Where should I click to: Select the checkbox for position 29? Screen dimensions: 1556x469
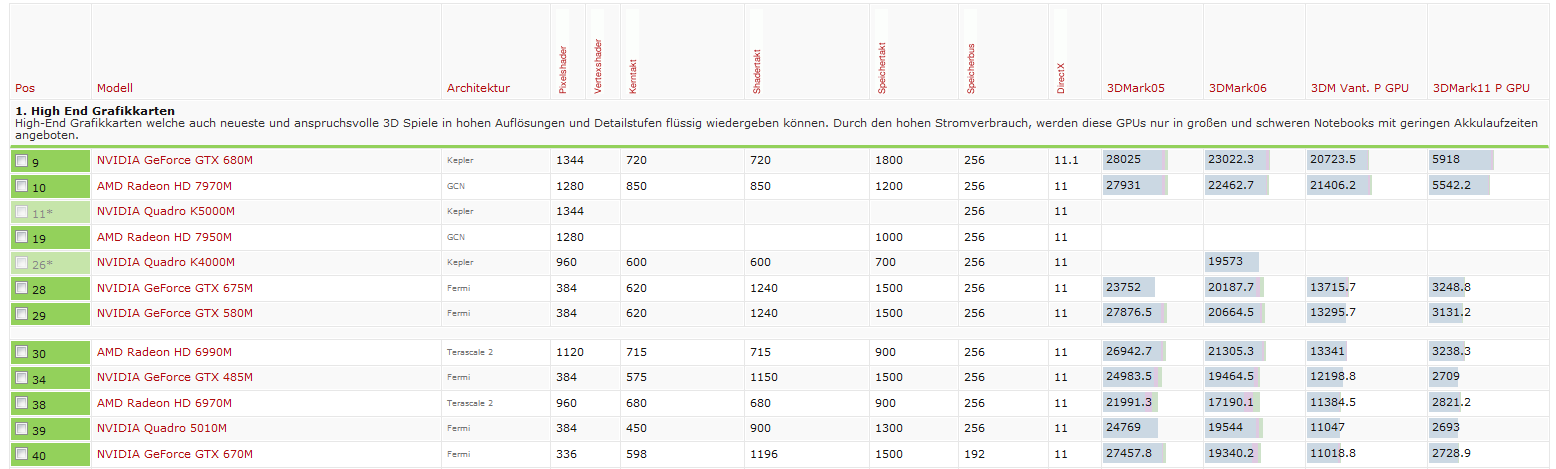point(22,314)
